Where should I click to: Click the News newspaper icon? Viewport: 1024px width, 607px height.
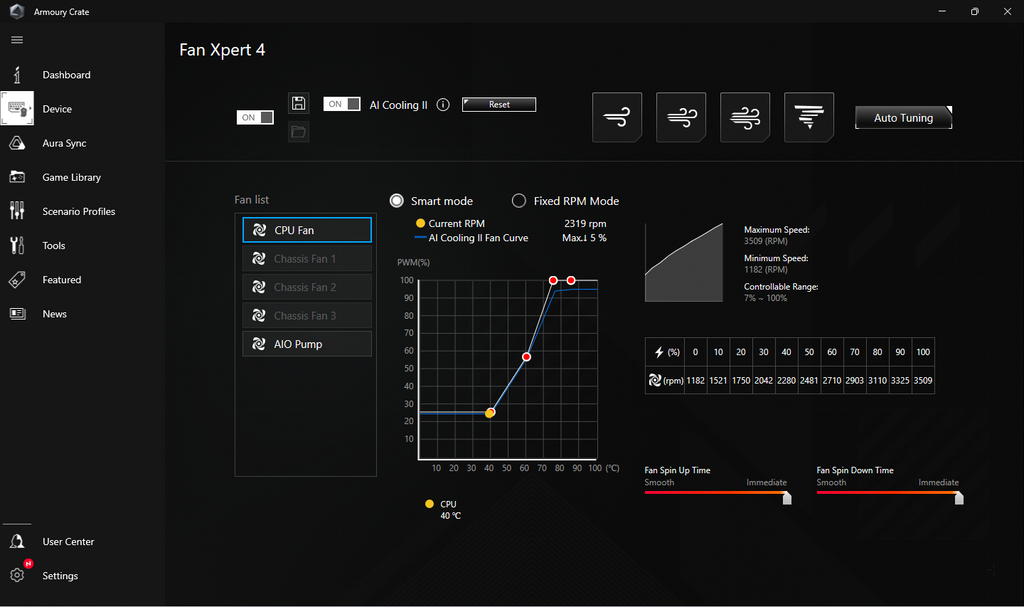tap(18, 314)
